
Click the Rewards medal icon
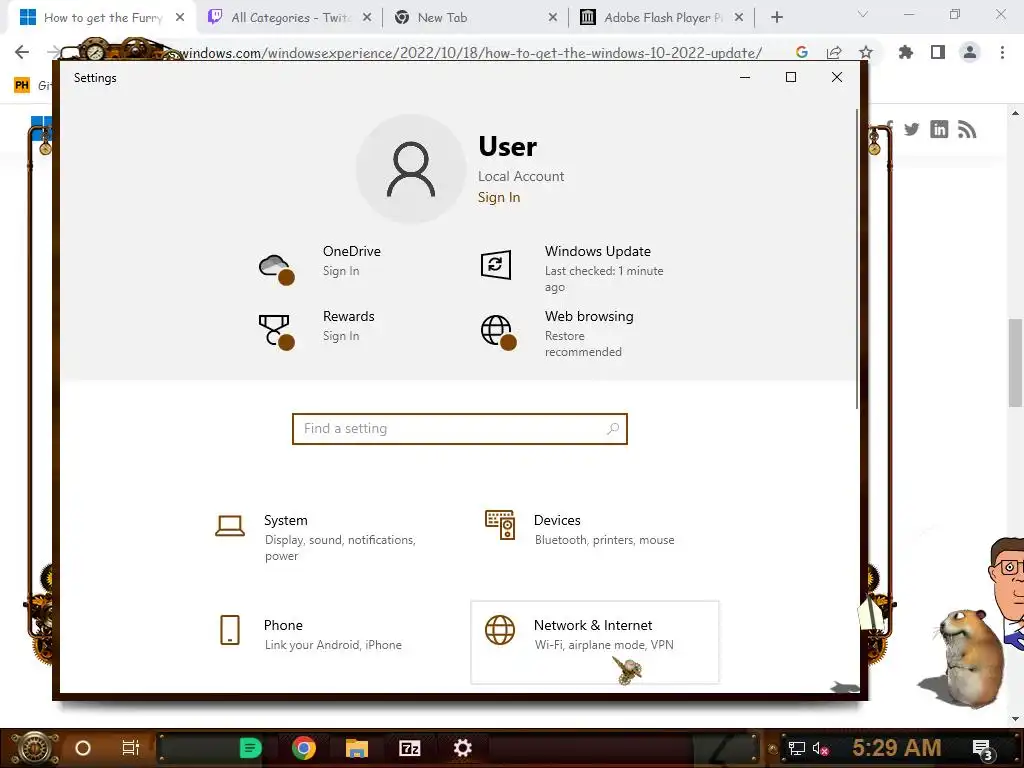coord(276,332)
